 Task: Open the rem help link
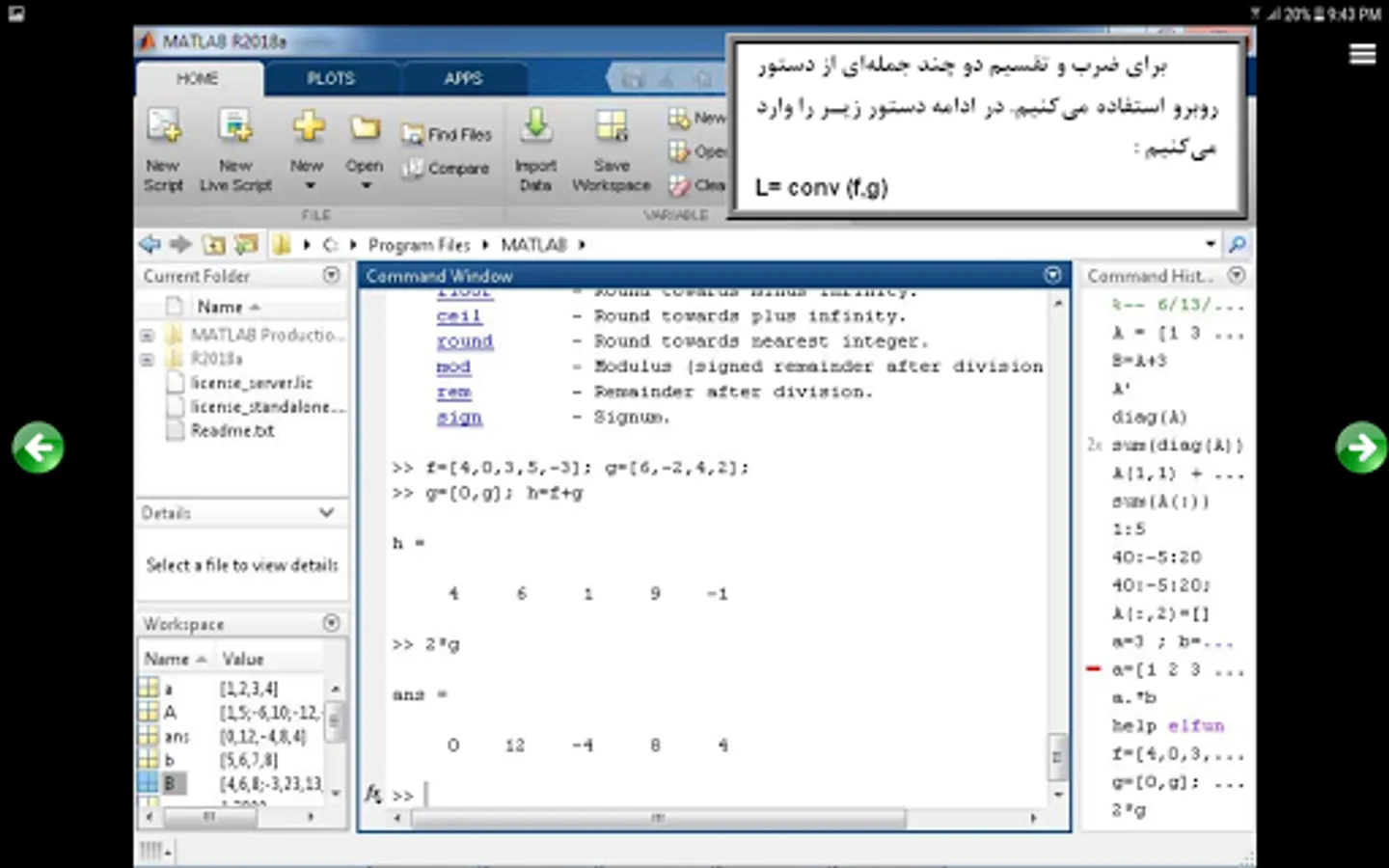pos(453,392)
